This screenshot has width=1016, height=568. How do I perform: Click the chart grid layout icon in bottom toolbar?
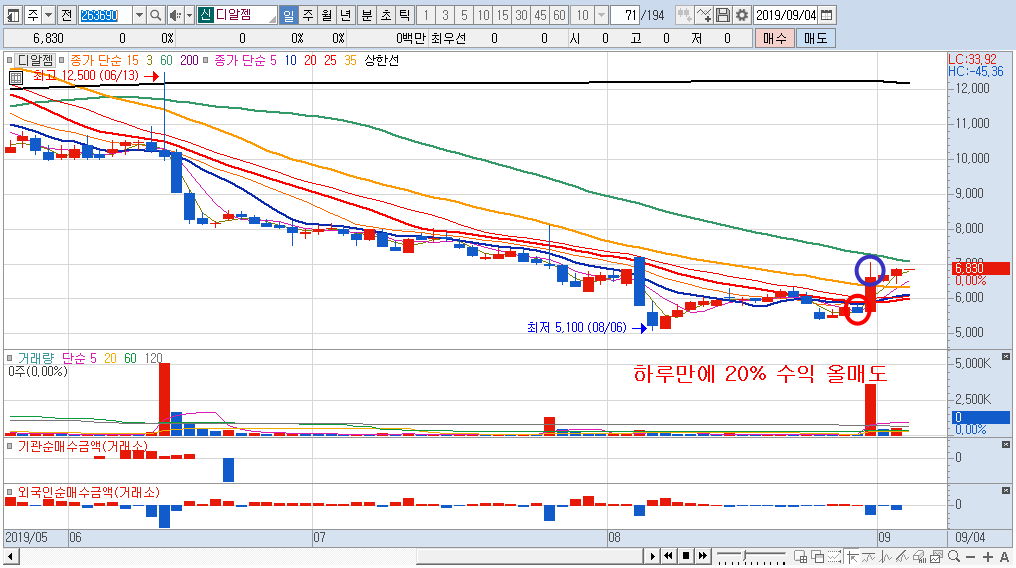[801, 556]
